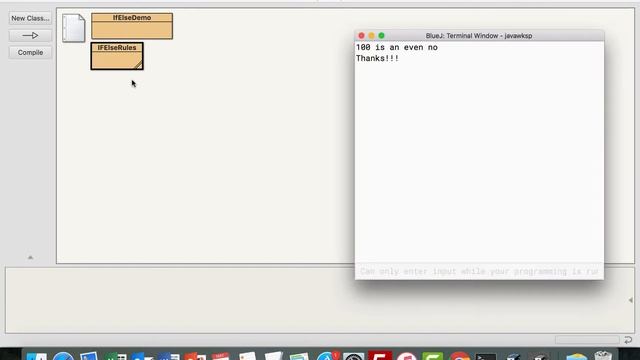Open the Terminal app in the Dock
The width and height of the screenshot is (640, 360).
point(486,356)
